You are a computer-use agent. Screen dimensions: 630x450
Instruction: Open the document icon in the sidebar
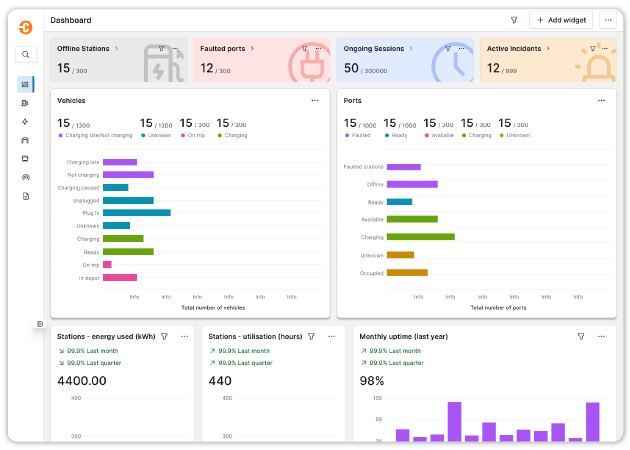click(x=25, y=196)
